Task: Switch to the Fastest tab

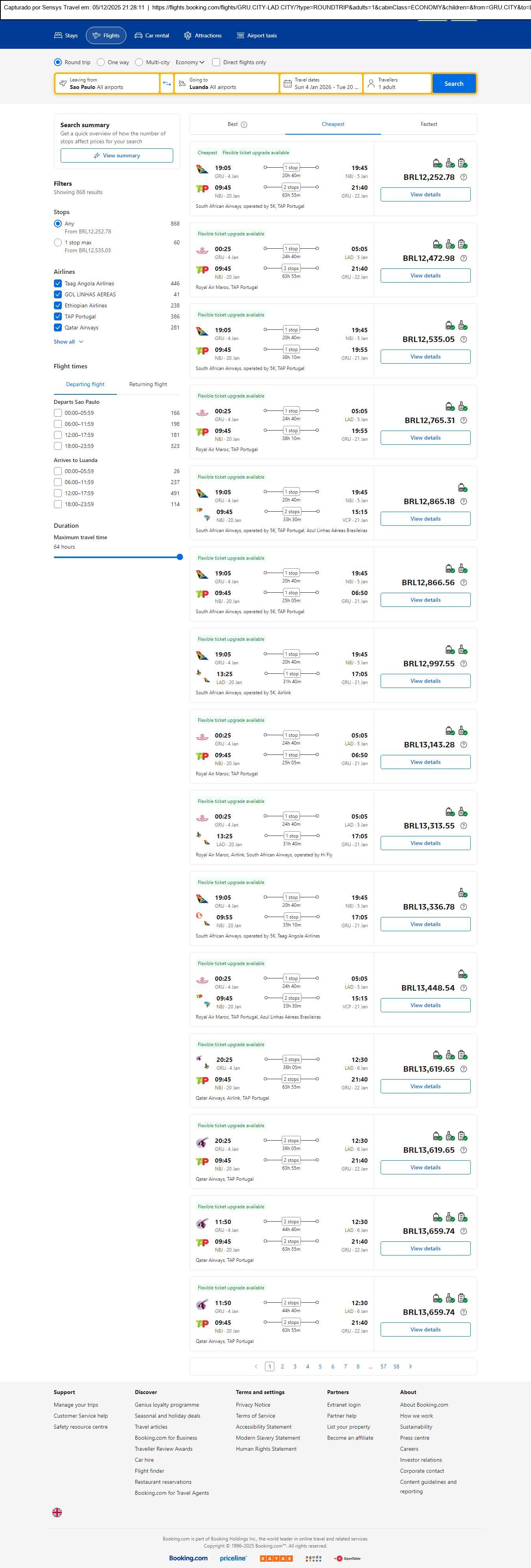Action: 429,124
